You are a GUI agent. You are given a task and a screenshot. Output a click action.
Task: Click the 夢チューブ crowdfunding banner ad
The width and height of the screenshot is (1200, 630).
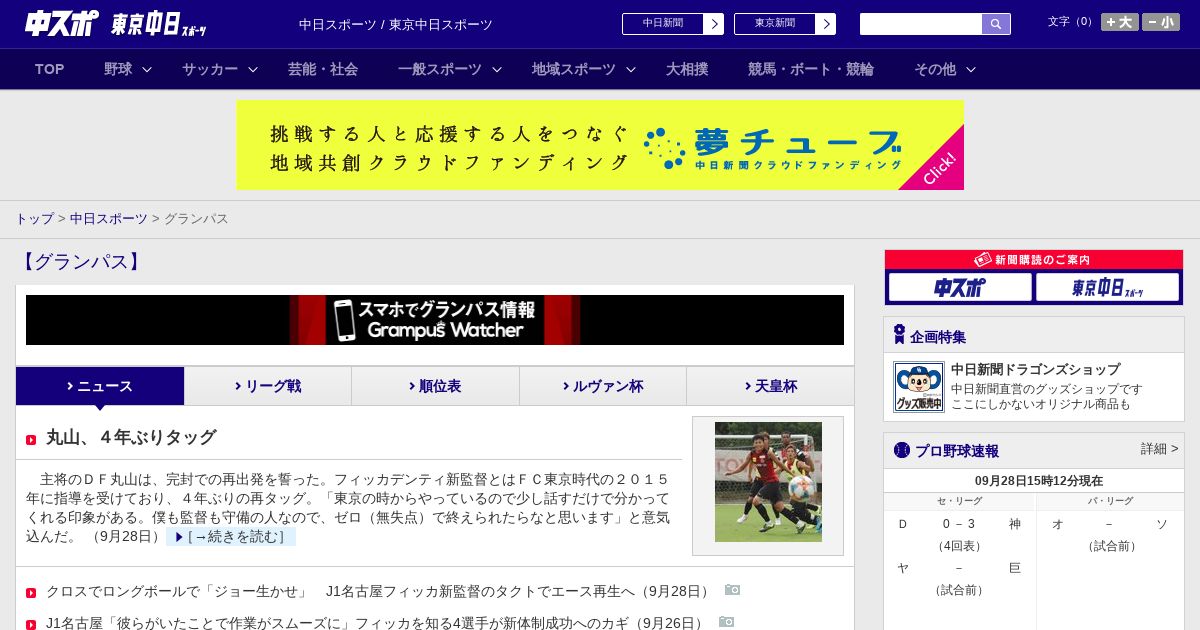pos(600,145)
